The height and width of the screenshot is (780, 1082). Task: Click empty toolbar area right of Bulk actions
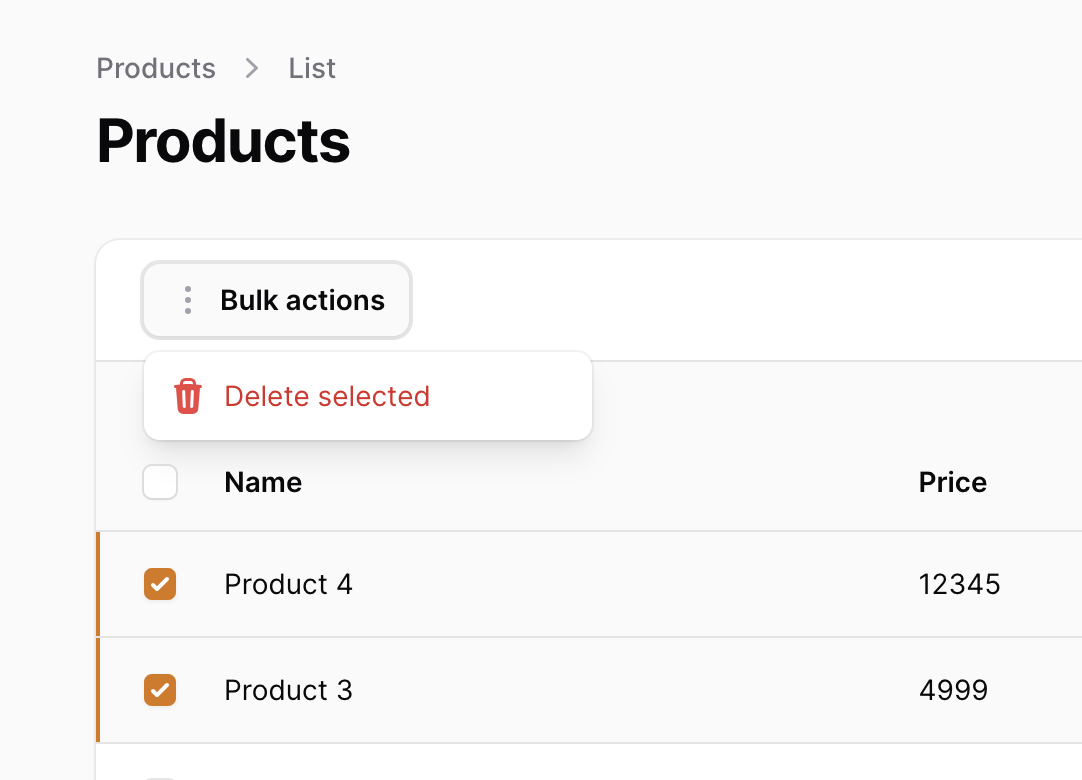[x=745, y=300]
